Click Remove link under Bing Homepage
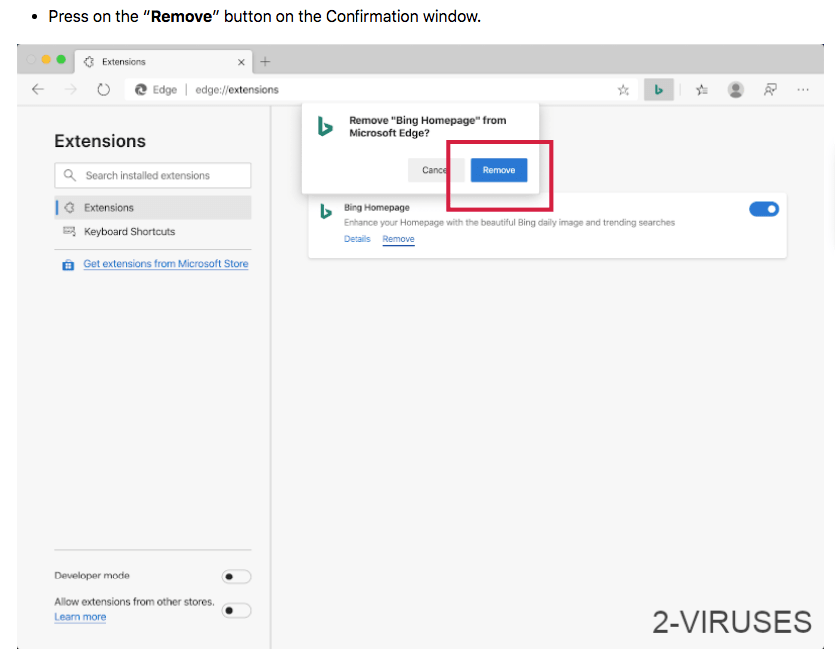This screenshot has width=835, height=660. click(x=398, y=239)
